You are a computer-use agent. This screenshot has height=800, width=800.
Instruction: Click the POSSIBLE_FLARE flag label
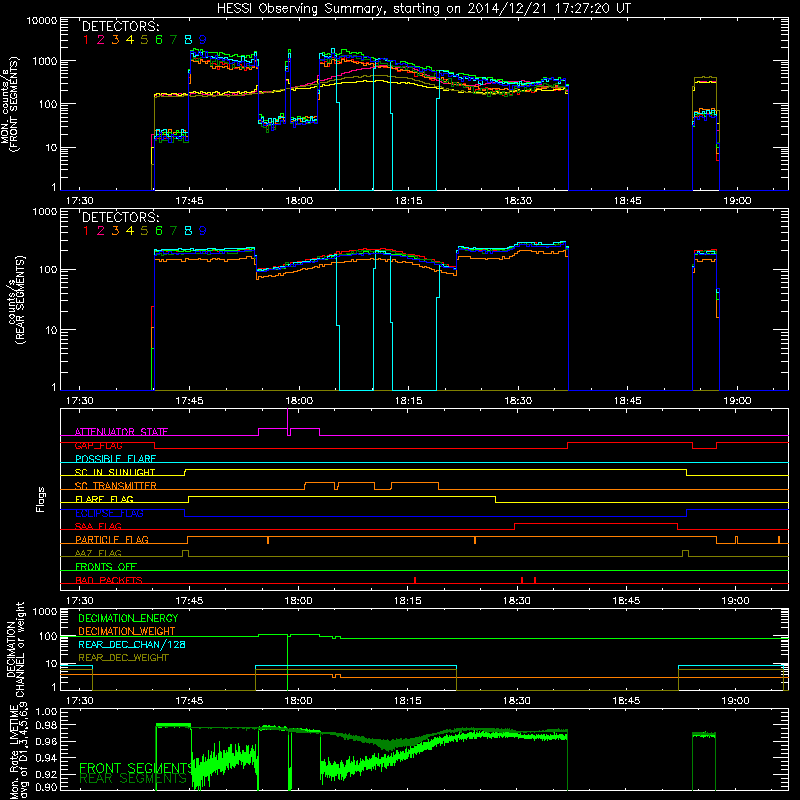115,459
